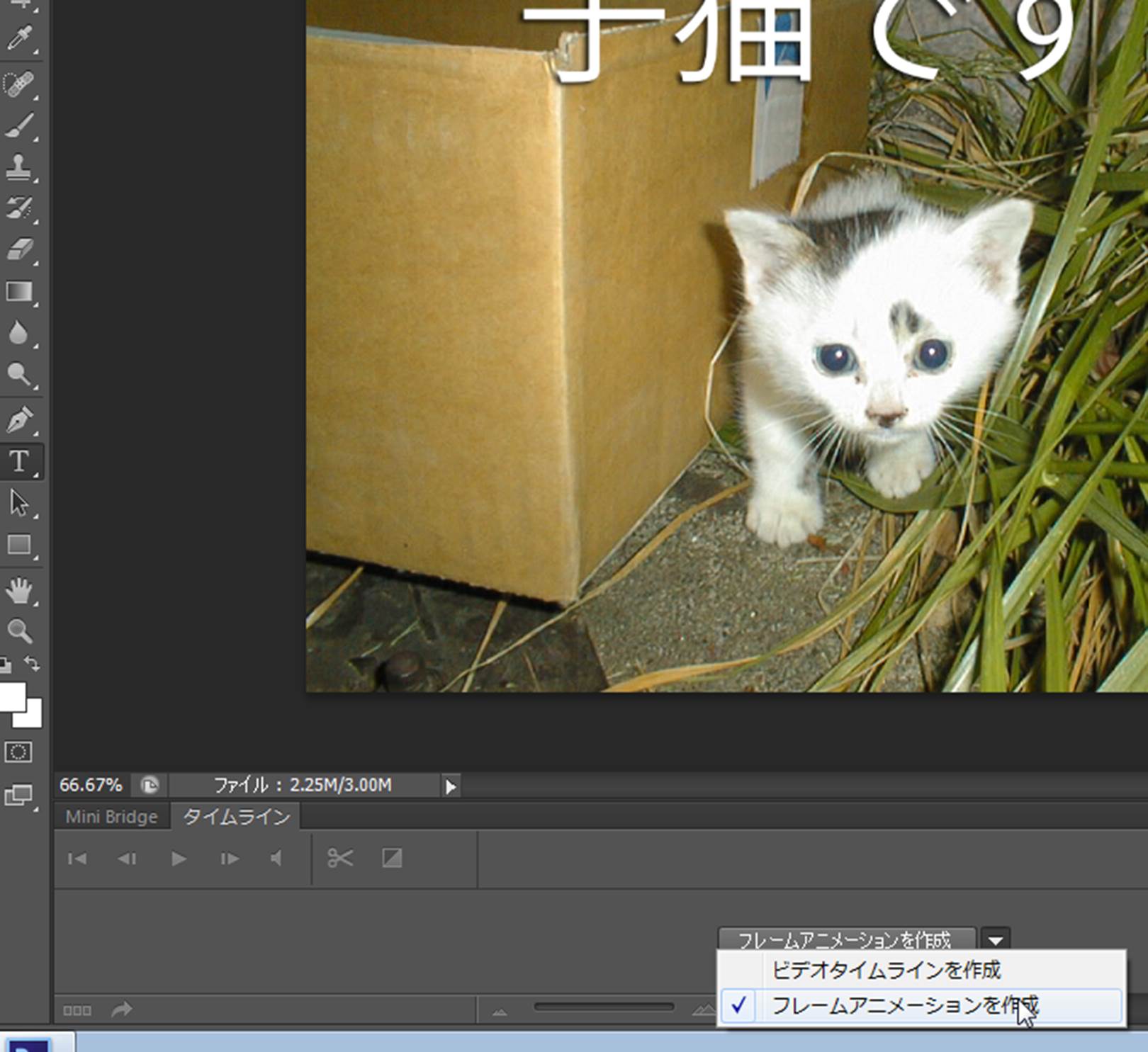
Task: Click the 66.67% zoom level field
Action: [91, 785]
